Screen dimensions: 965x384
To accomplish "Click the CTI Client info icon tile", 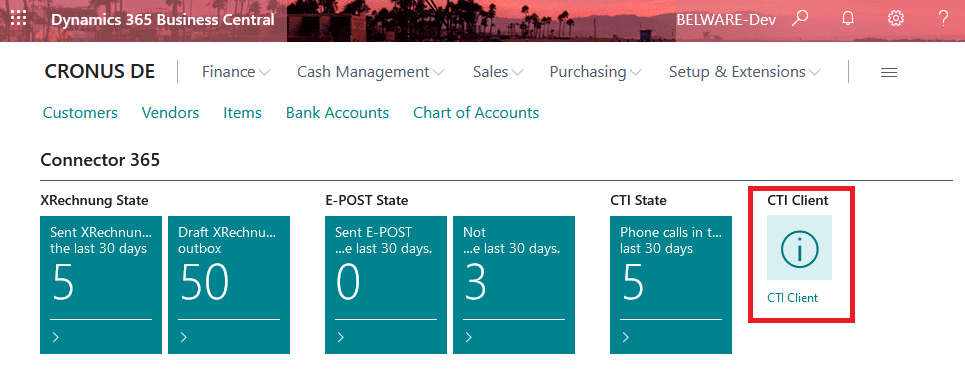I will pyautogui.click(x=799, y=247).
